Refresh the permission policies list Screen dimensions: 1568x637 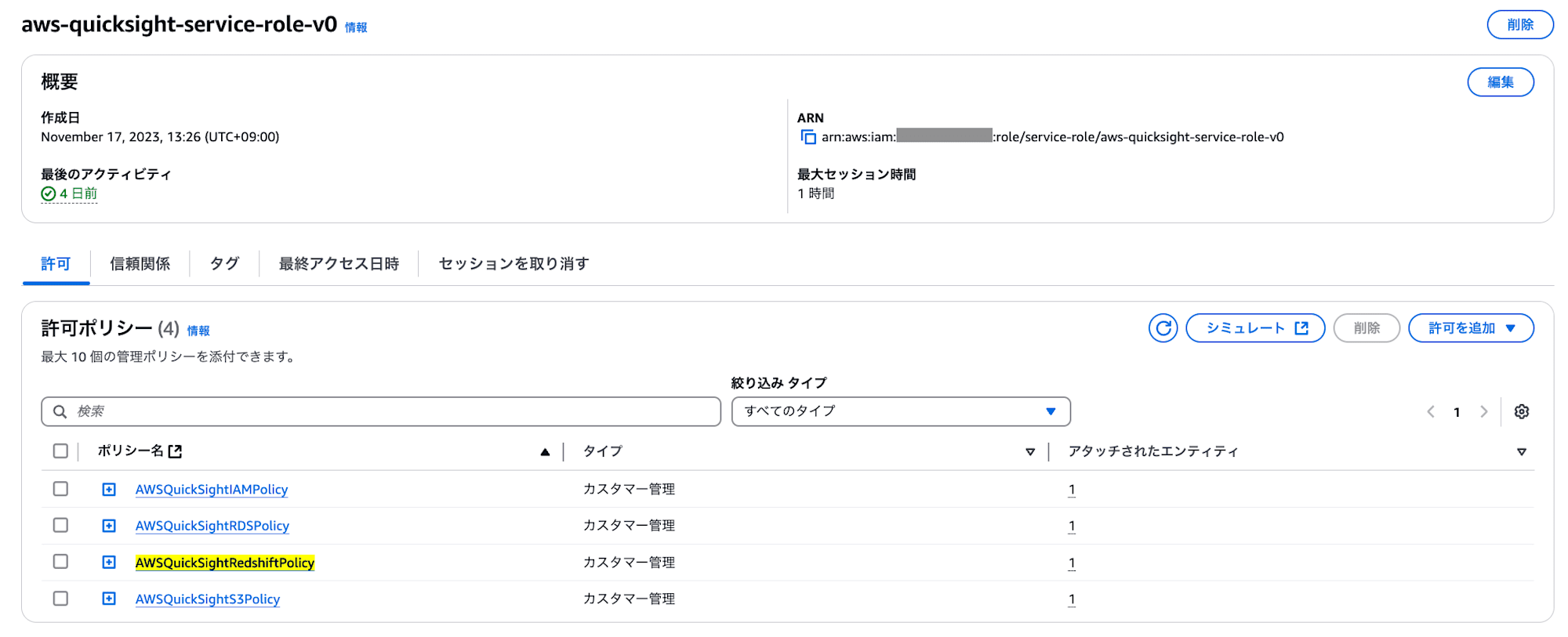(x=1163, y=328)
